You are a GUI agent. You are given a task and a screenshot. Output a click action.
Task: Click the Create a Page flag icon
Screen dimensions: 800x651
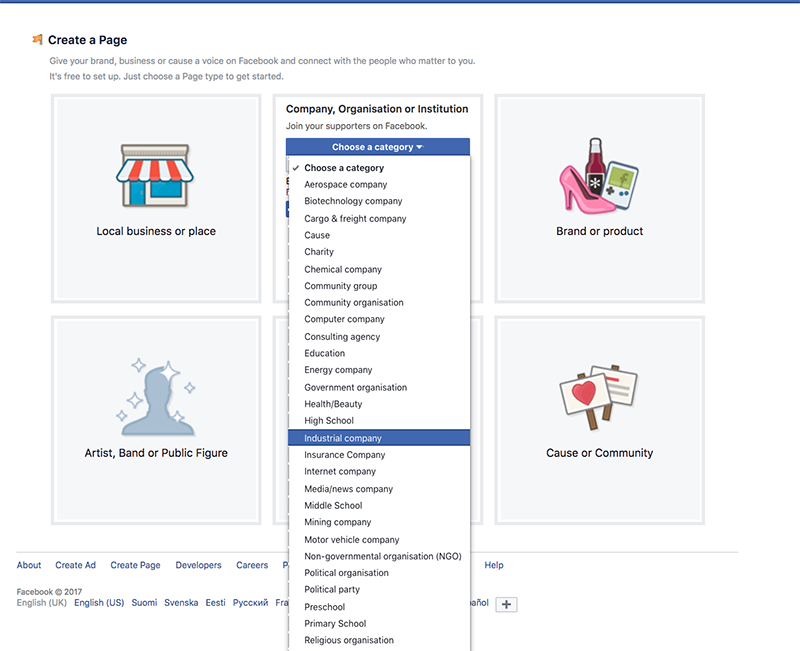tap(37, 39)
